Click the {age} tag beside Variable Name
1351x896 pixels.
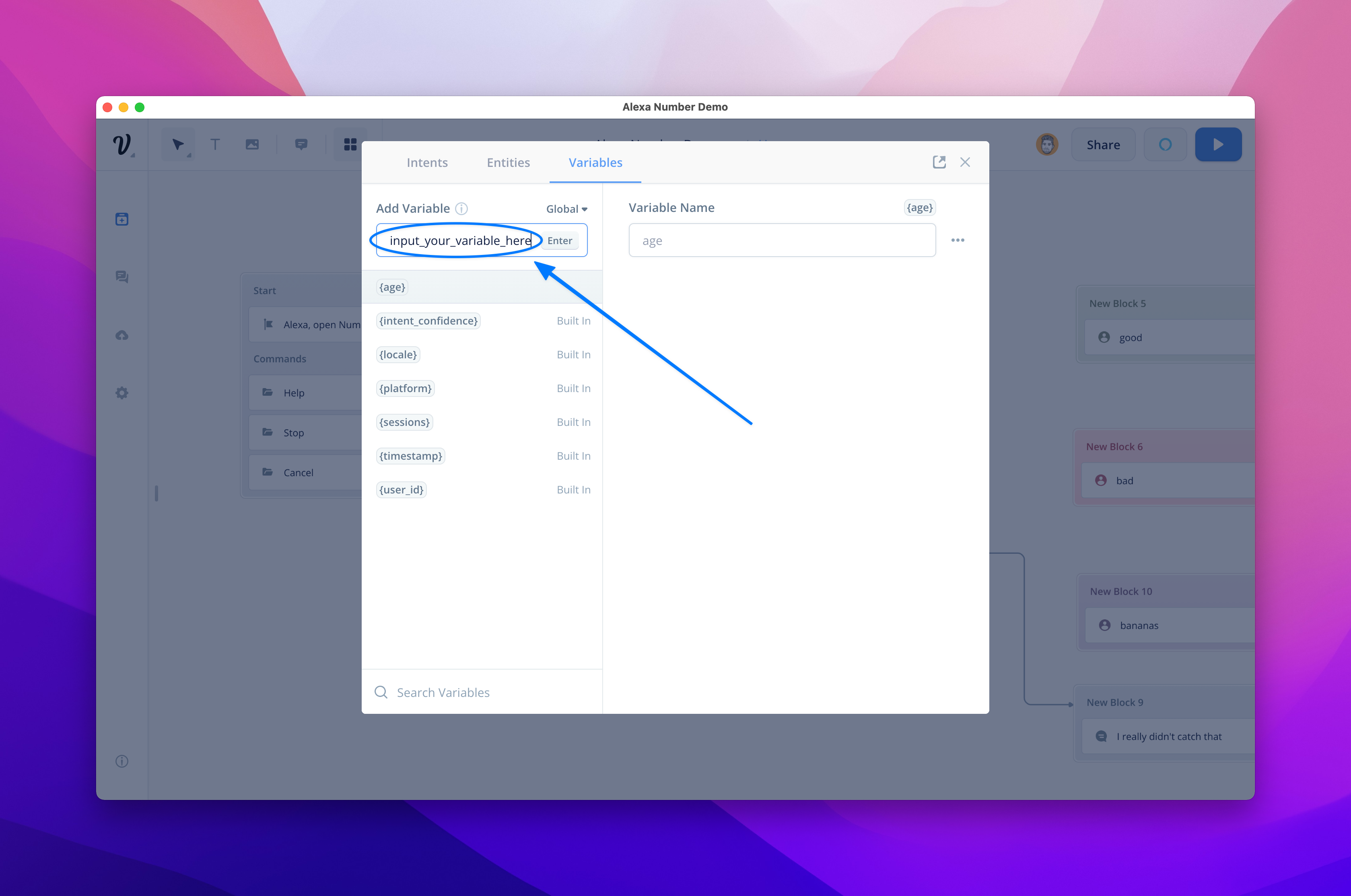point(920,208)
